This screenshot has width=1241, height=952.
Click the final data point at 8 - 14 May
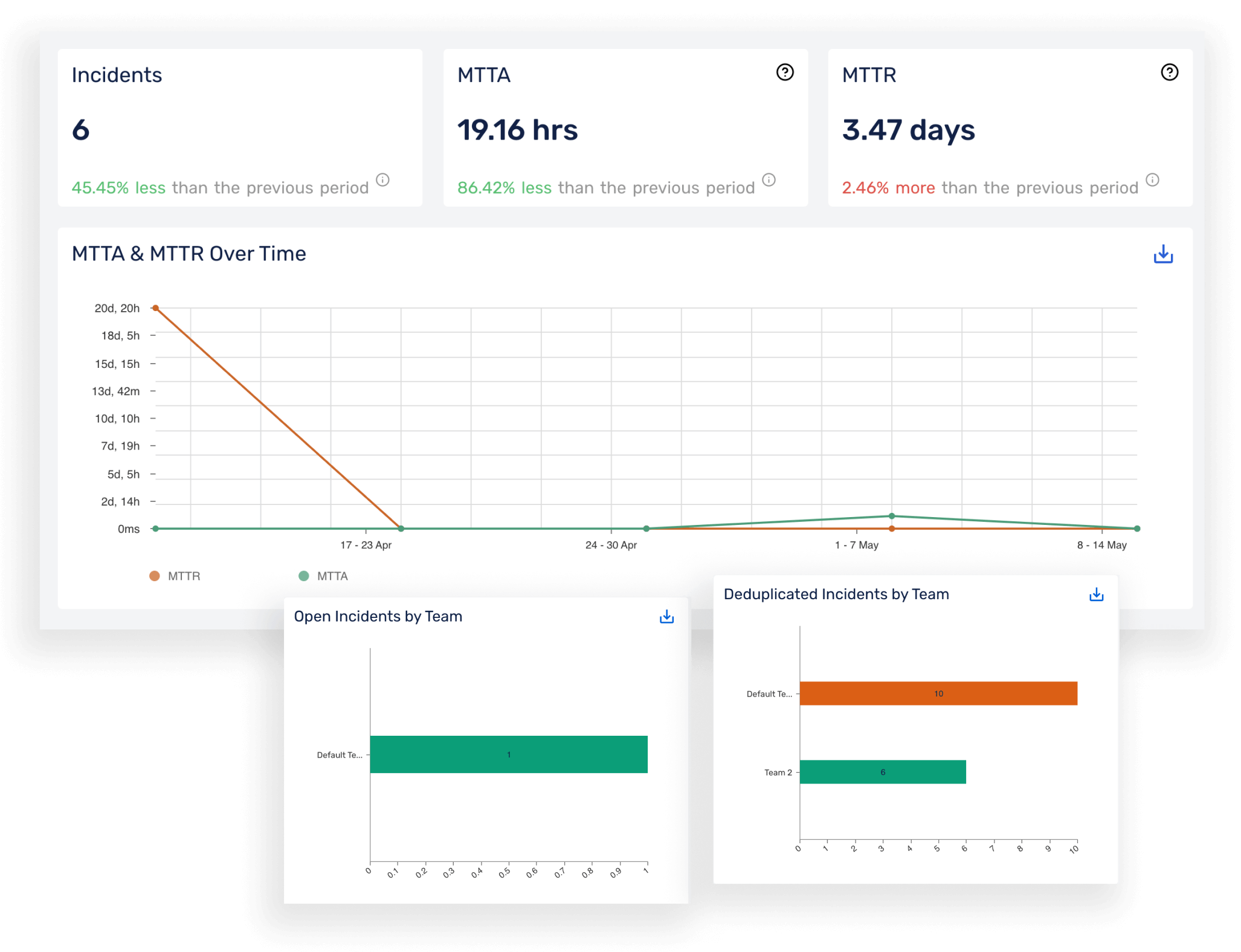(x=1137, y=529)
